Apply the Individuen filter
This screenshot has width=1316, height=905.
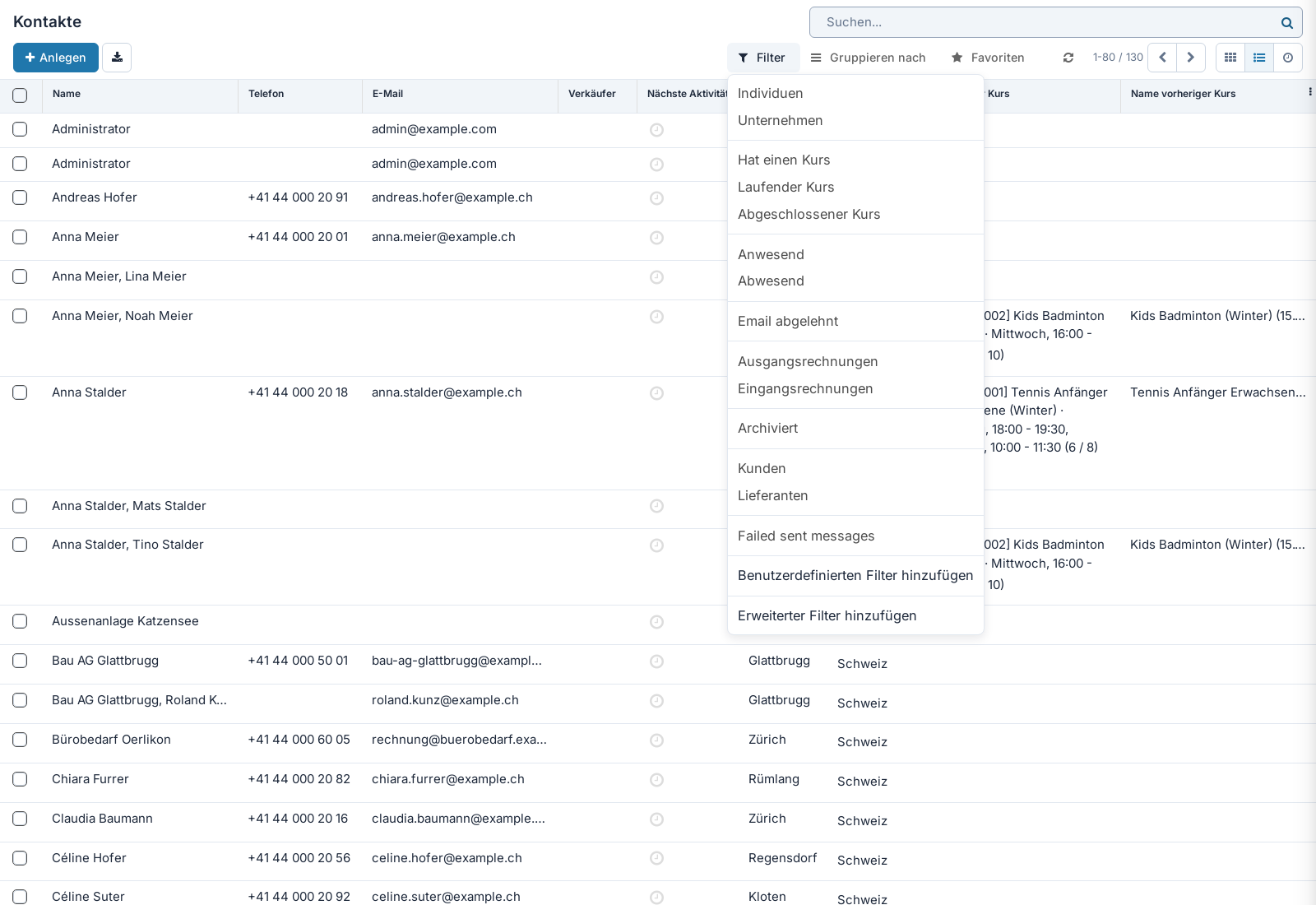(855, 94)
